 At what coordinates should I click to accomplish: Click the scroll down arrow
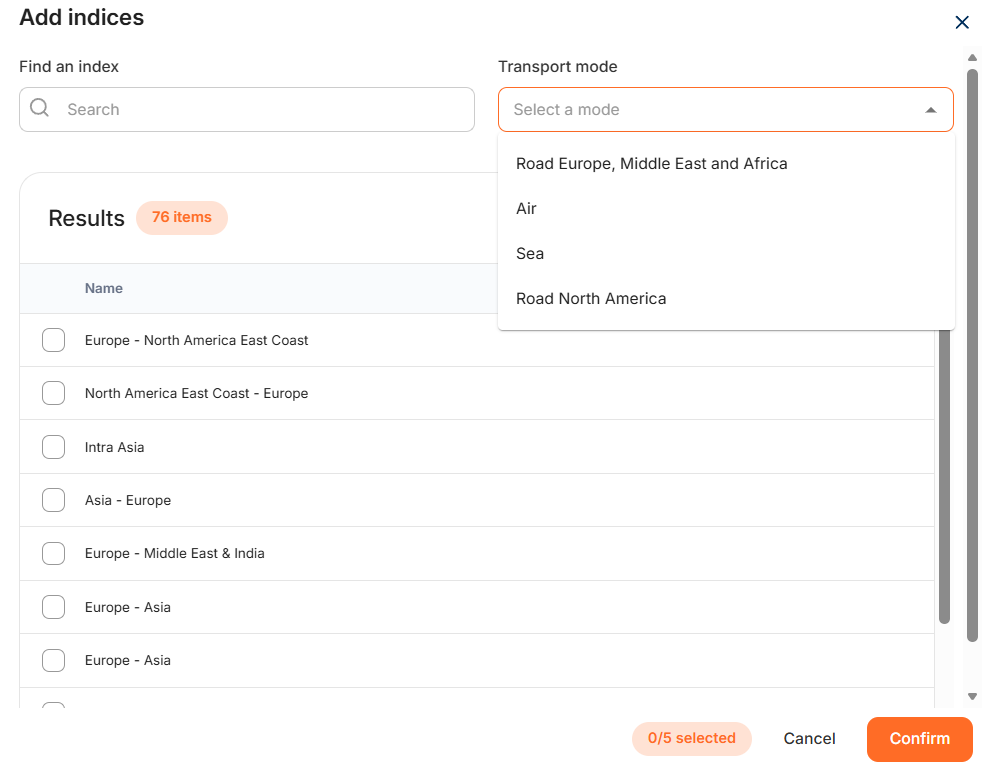pyautogui.click(x=972, y=696)
